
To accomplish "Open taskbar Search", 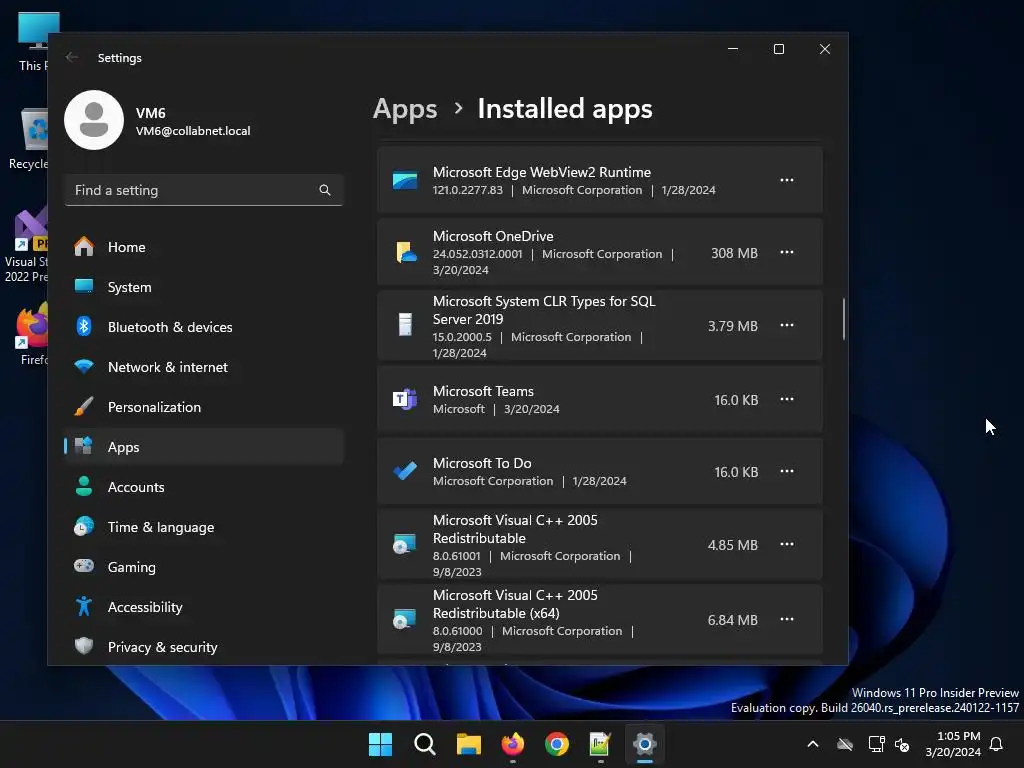I will (x=424, y=744).
